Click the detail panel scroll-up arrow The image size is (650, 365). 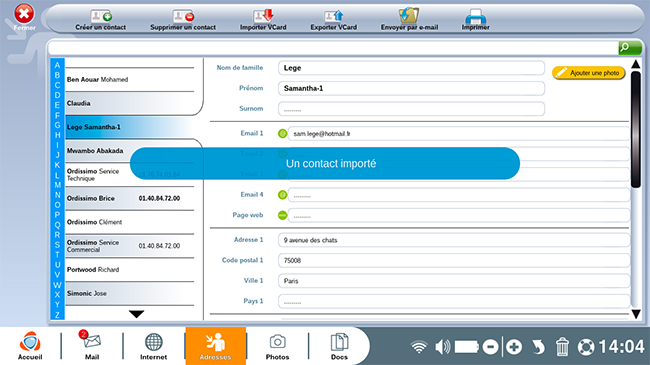pos(636,64)
